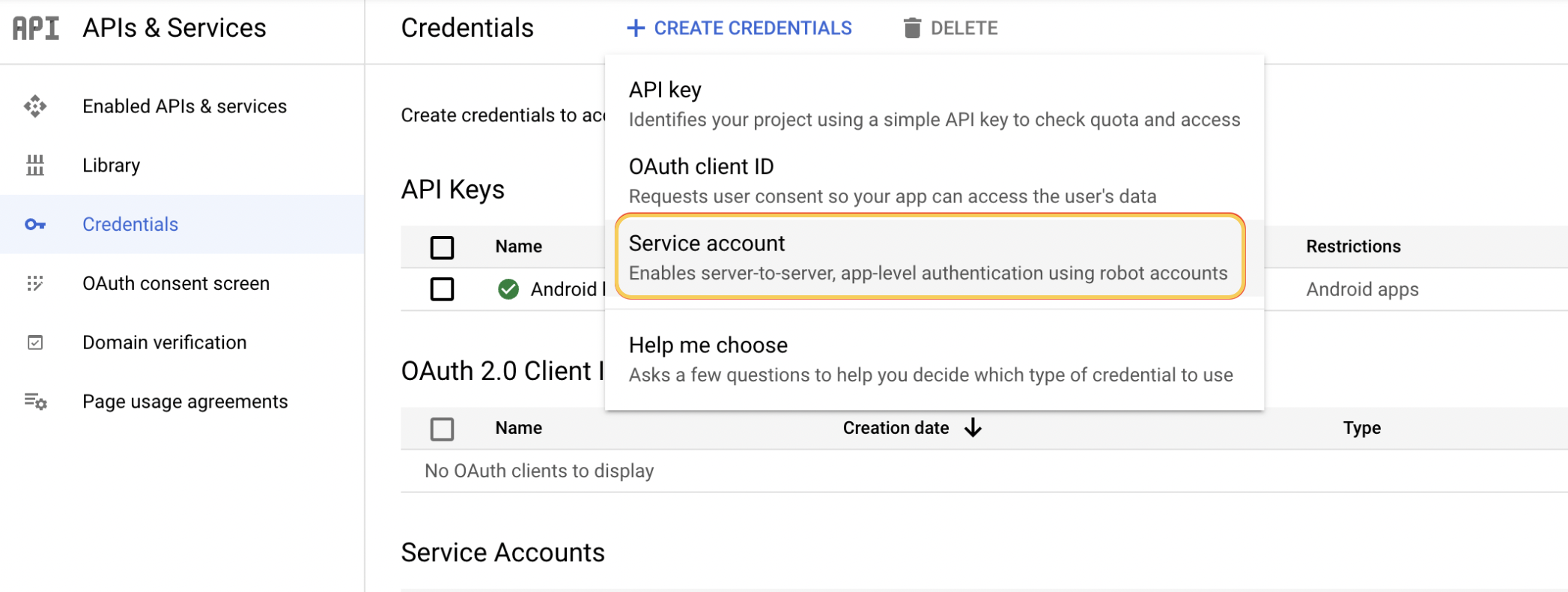Click the green check status icon for Android key

click(x=508, y=289)
